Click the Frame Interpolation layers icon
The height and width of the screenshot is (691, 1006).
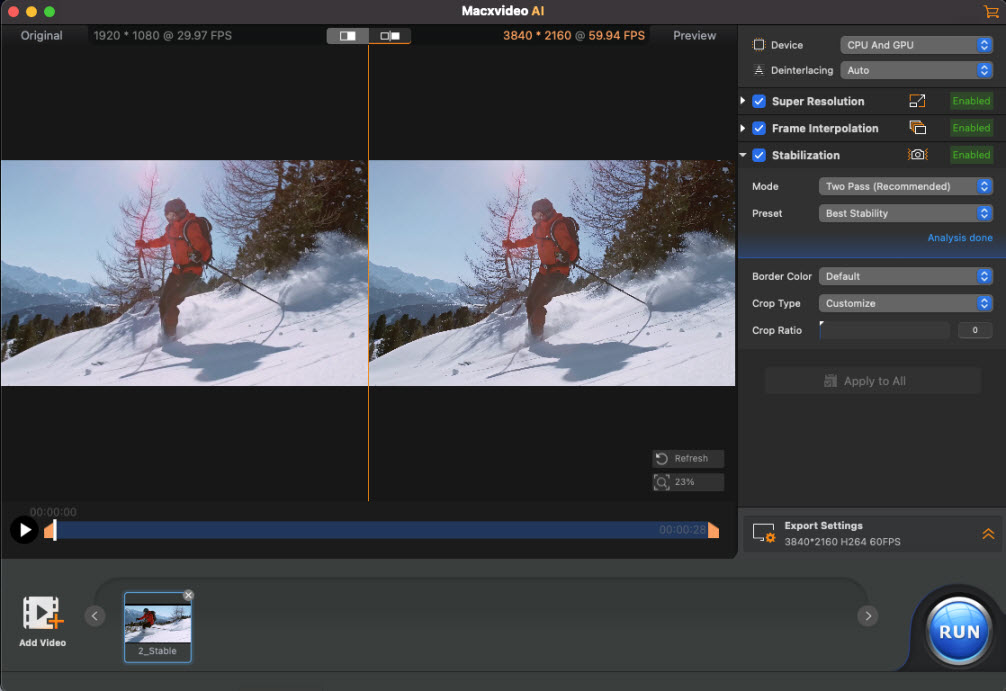point(917,128)
